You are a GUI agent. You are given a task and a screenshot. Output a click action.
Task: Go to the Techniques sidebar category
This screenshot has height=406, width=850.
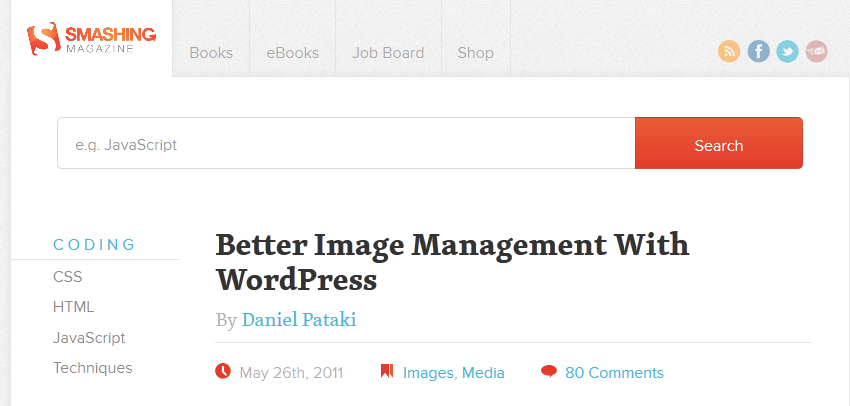(93, 368)
